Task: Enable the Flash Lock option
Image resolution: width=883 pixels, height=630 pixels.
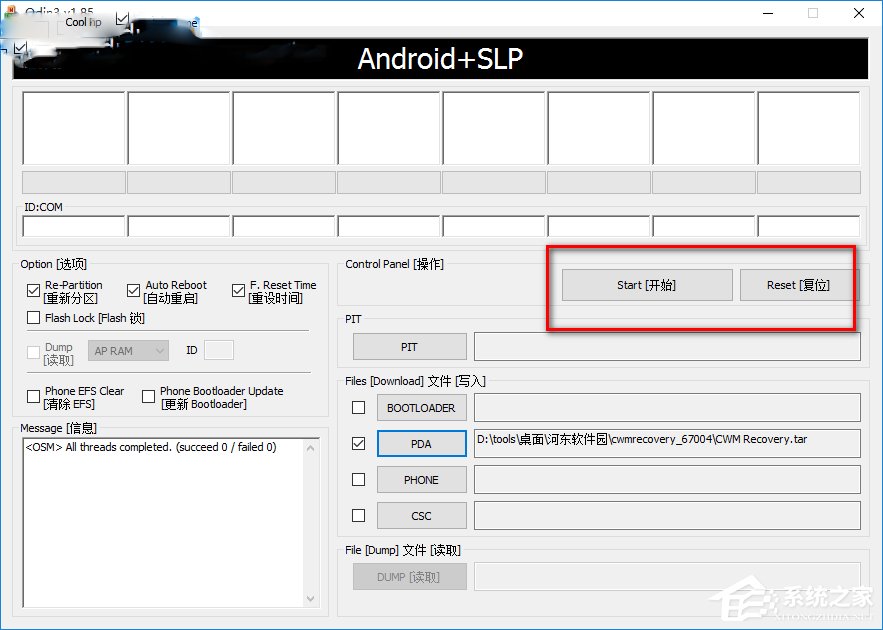Action: click(33, 318)
